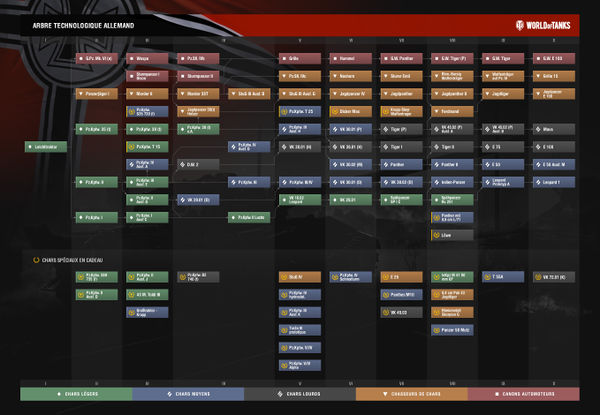This screenshot has width=600, height=415.
Task: Click the light tank dot icon on Leichttraktor
Action: [x=30, y=147]
